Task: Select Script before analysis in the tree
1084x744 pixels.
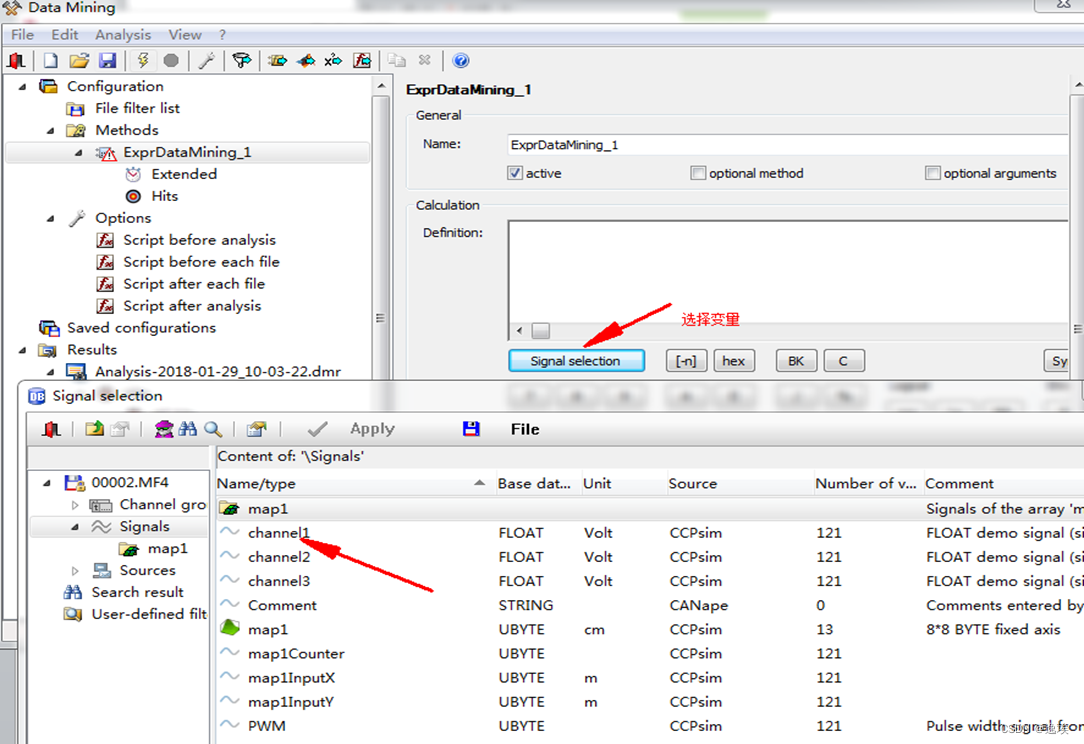Action: coord(199,240)
